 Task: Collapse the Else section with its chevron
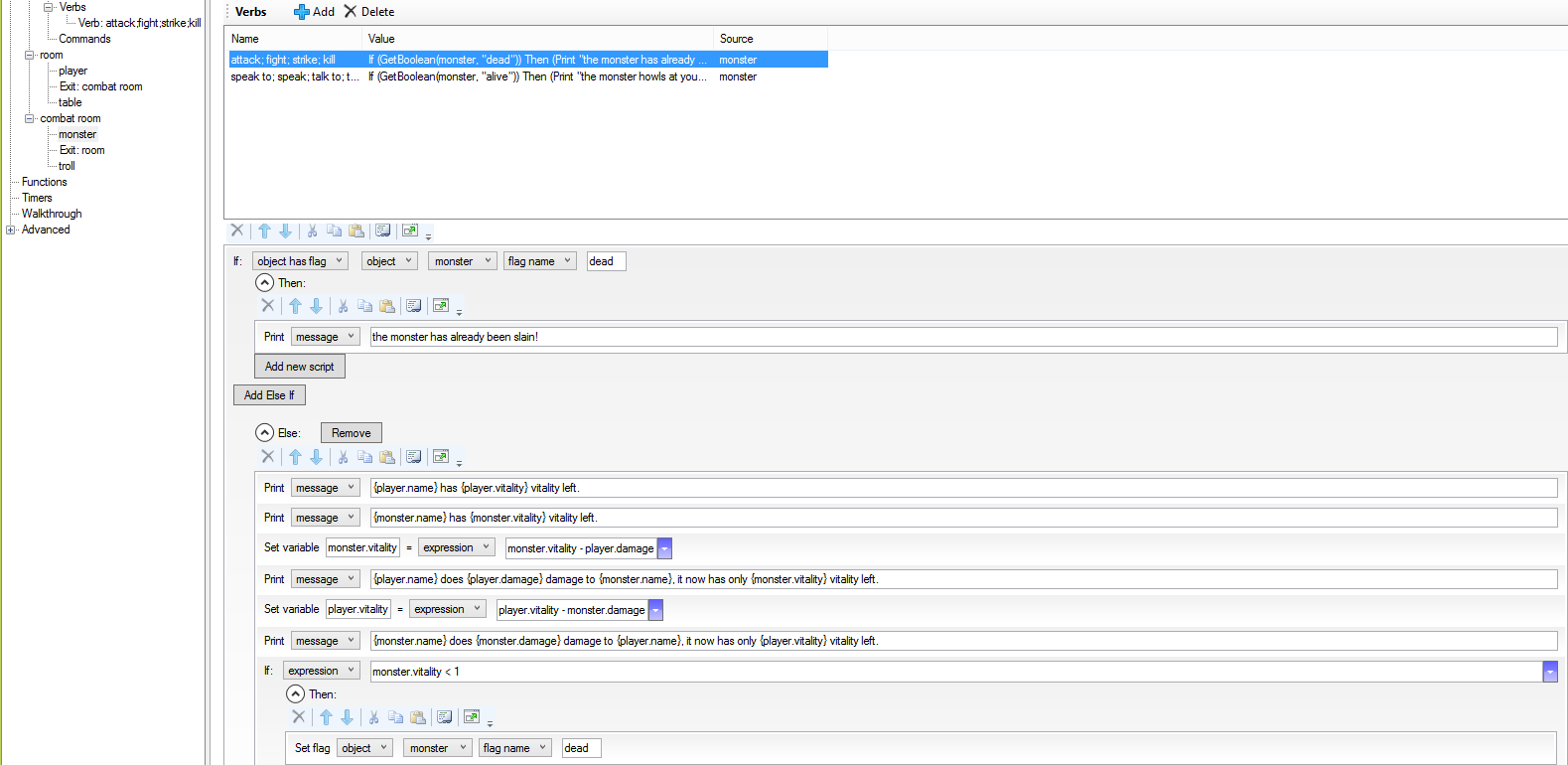[264, 433]
